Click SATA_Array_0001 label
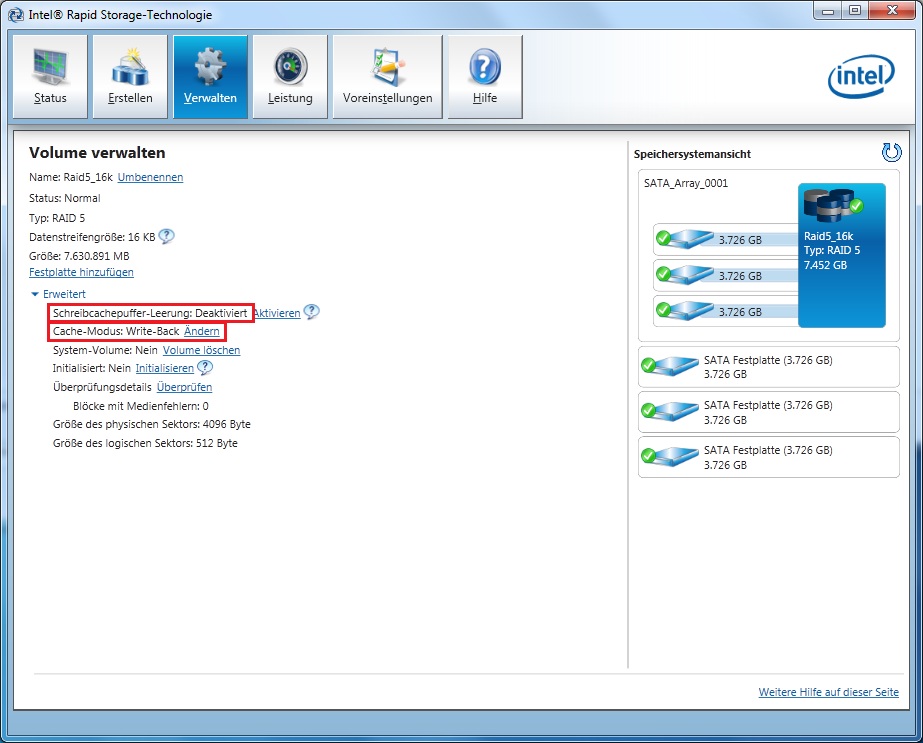This screenshot has height=743, width=923. point(686,183)
